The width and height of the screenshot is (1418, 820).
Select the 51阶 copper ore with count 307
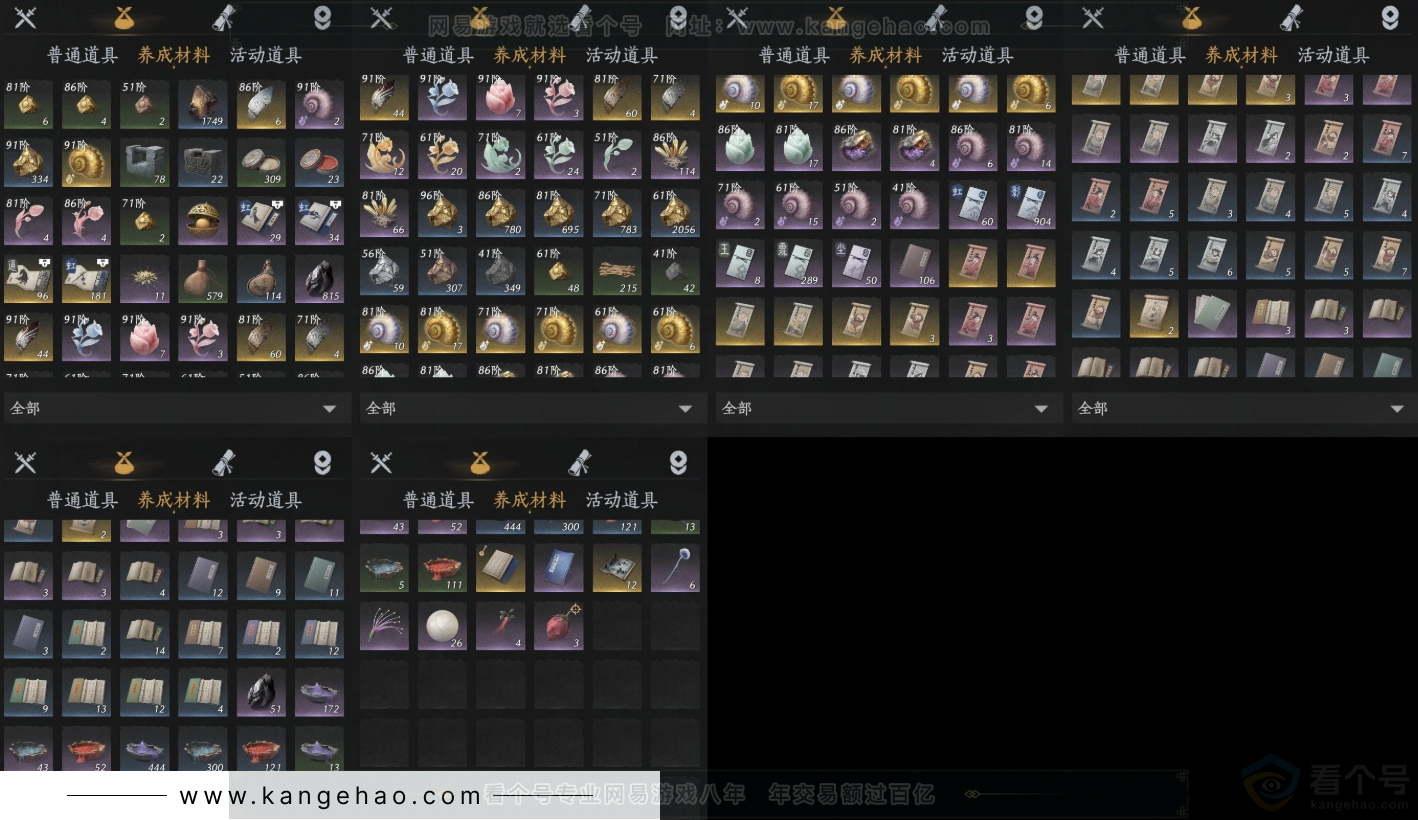click(442, 271)
